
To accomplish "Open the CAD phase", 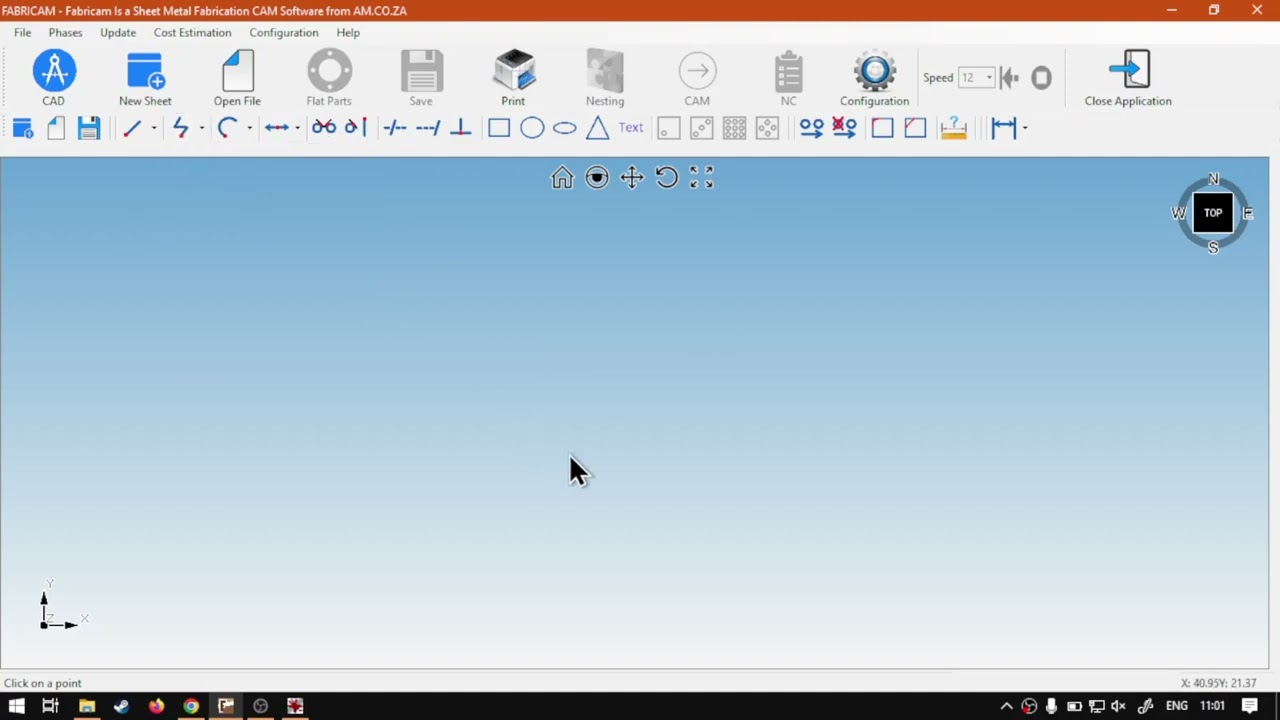I will point(54,78).
